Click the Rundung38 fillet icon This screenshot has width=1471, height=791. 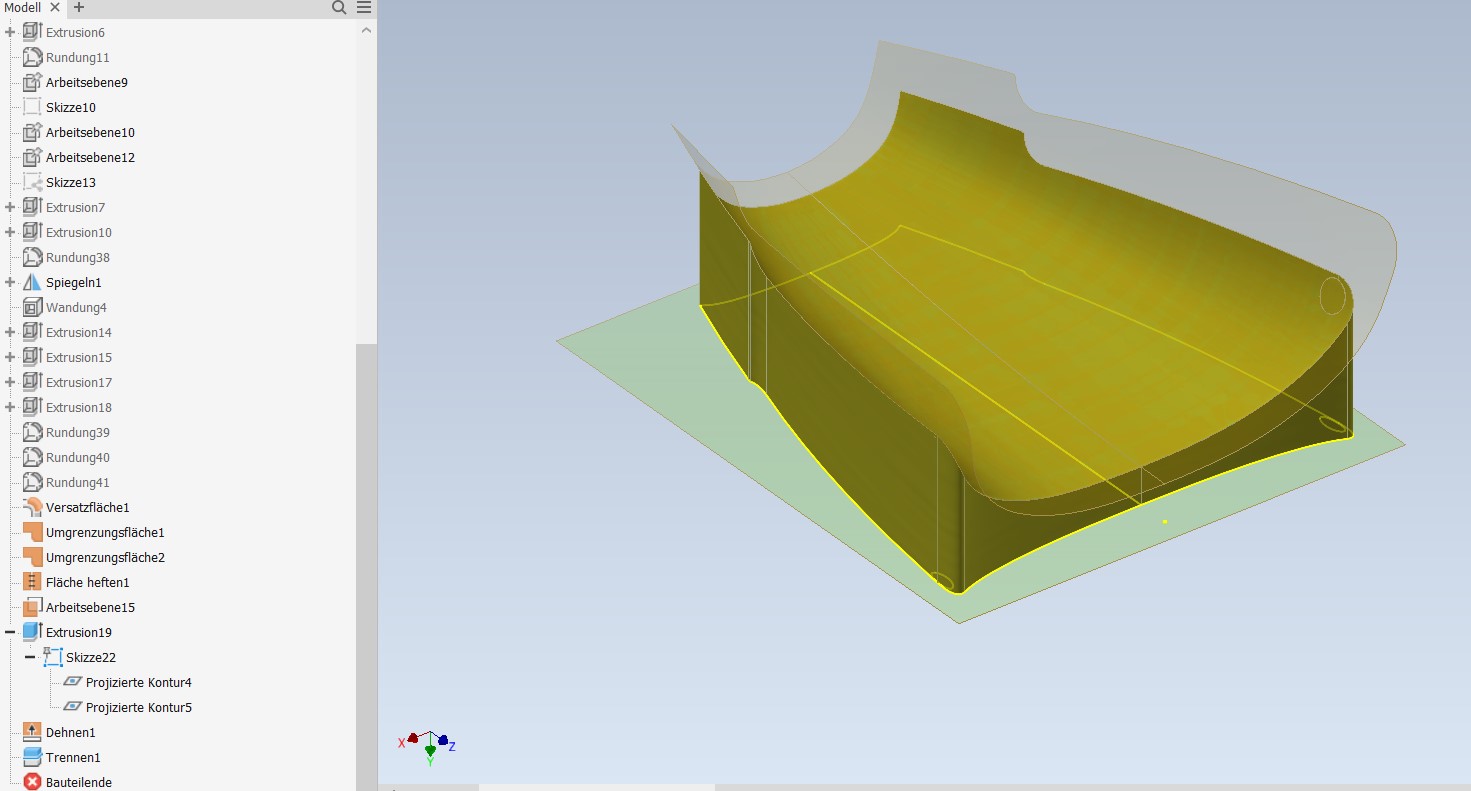point(32,257)
